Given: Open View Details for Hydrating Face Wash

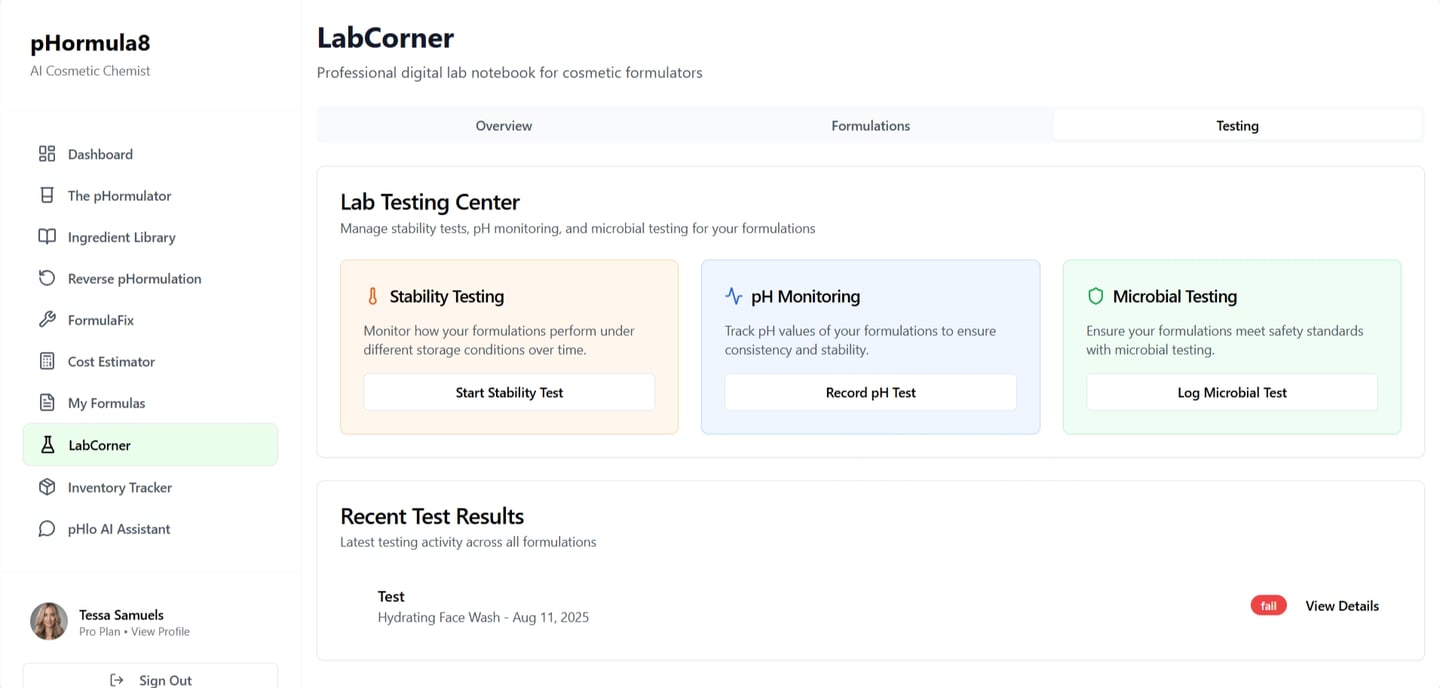Looking at the screenshot, I should click(x=1342, y=606).
